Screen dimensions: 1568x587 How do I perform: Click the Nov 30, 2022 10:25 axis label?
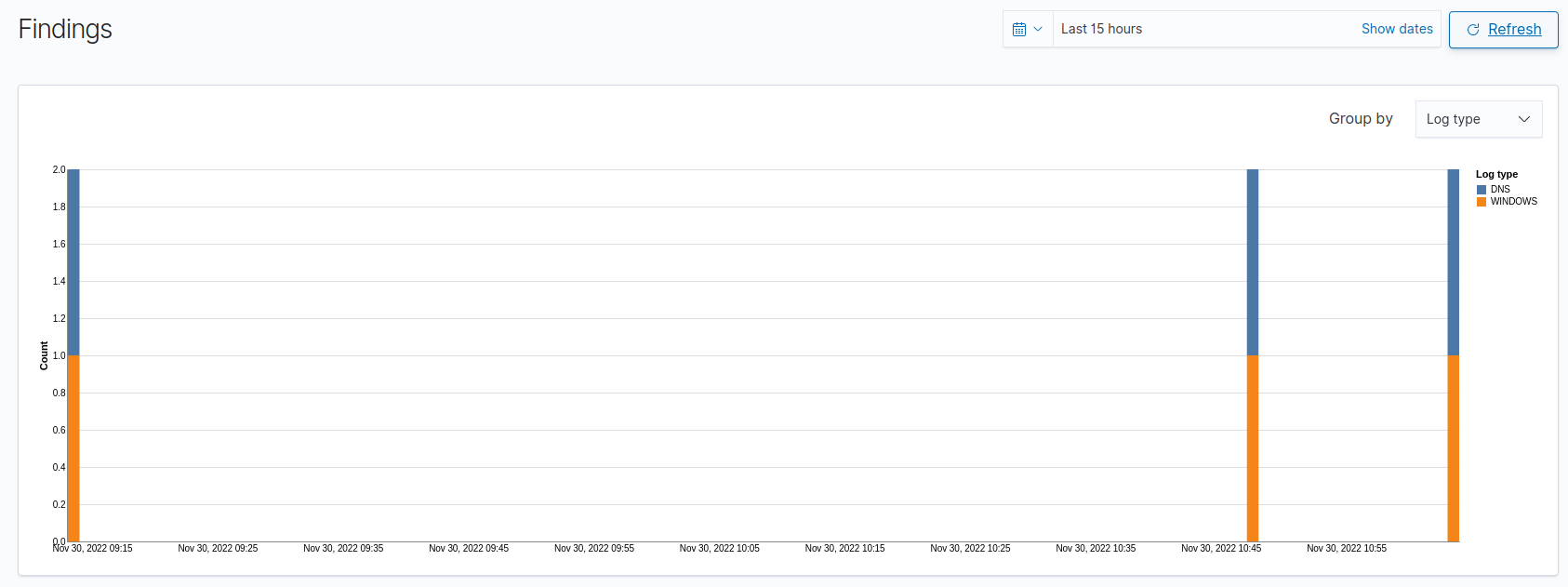[971, 549]
